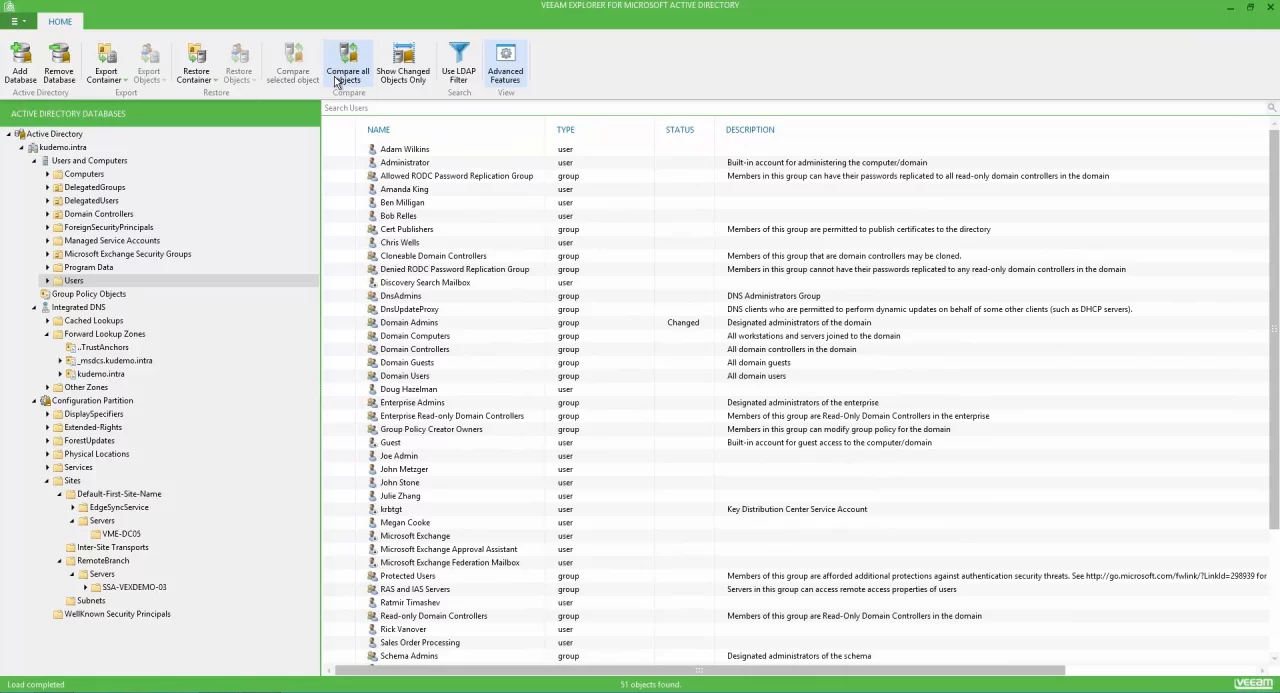Click the Use LDAP Filter funnel icon

coord(459,53)
